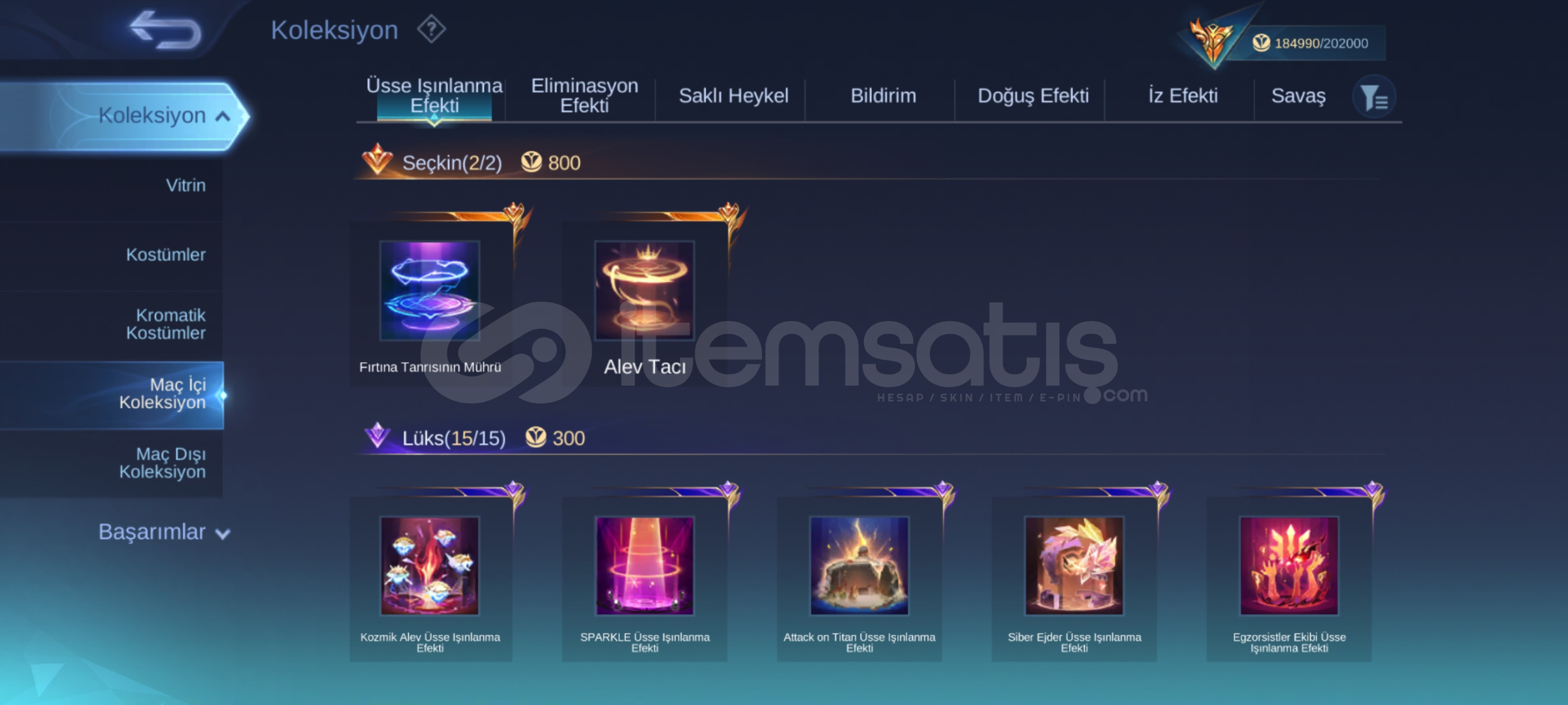Expand the Başarımlar sidebar section
Screen dimensions: 1568x705
point(164,532)
